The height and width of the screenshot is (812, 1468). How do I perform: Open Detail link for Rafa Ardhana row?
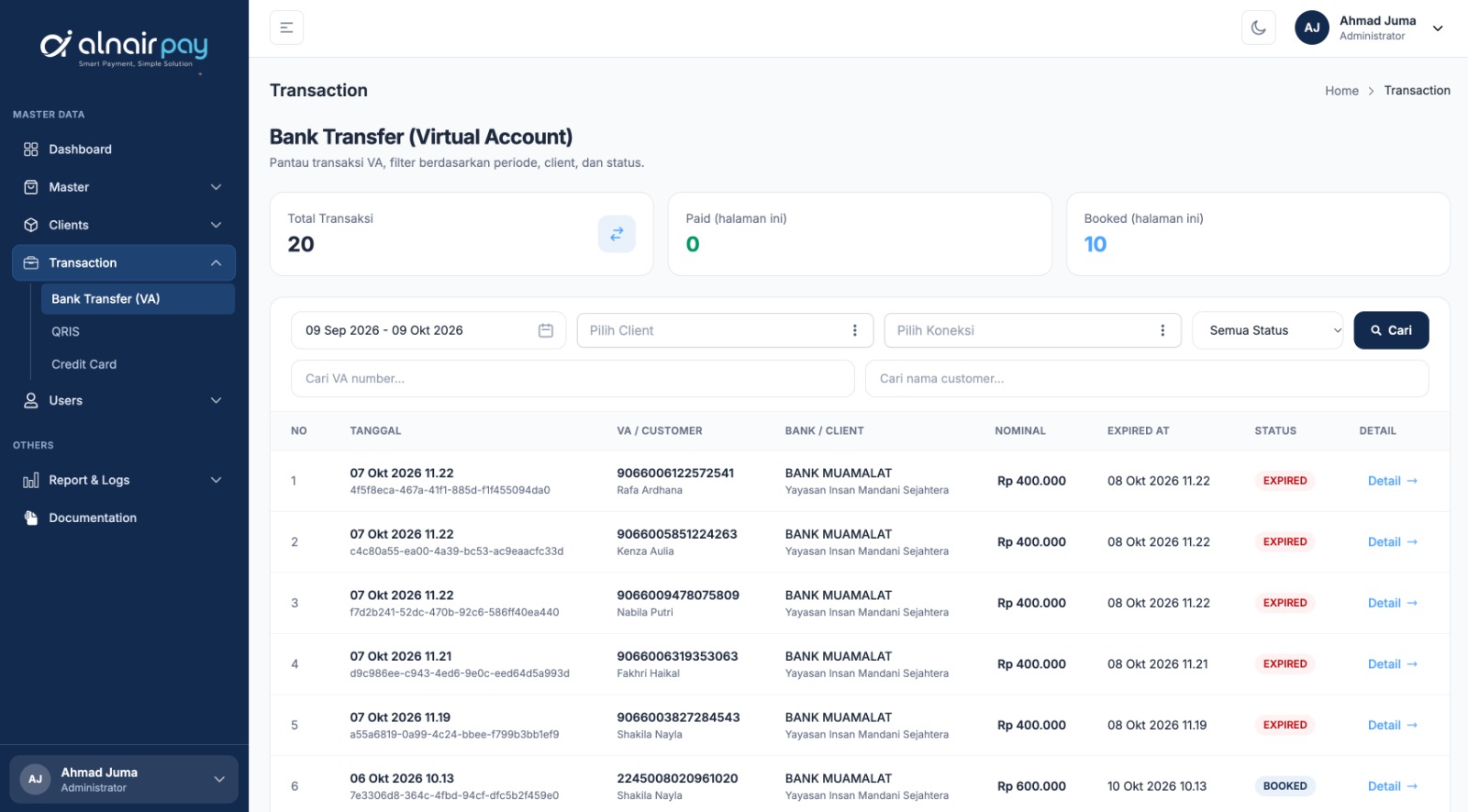tap(1392, 481)
